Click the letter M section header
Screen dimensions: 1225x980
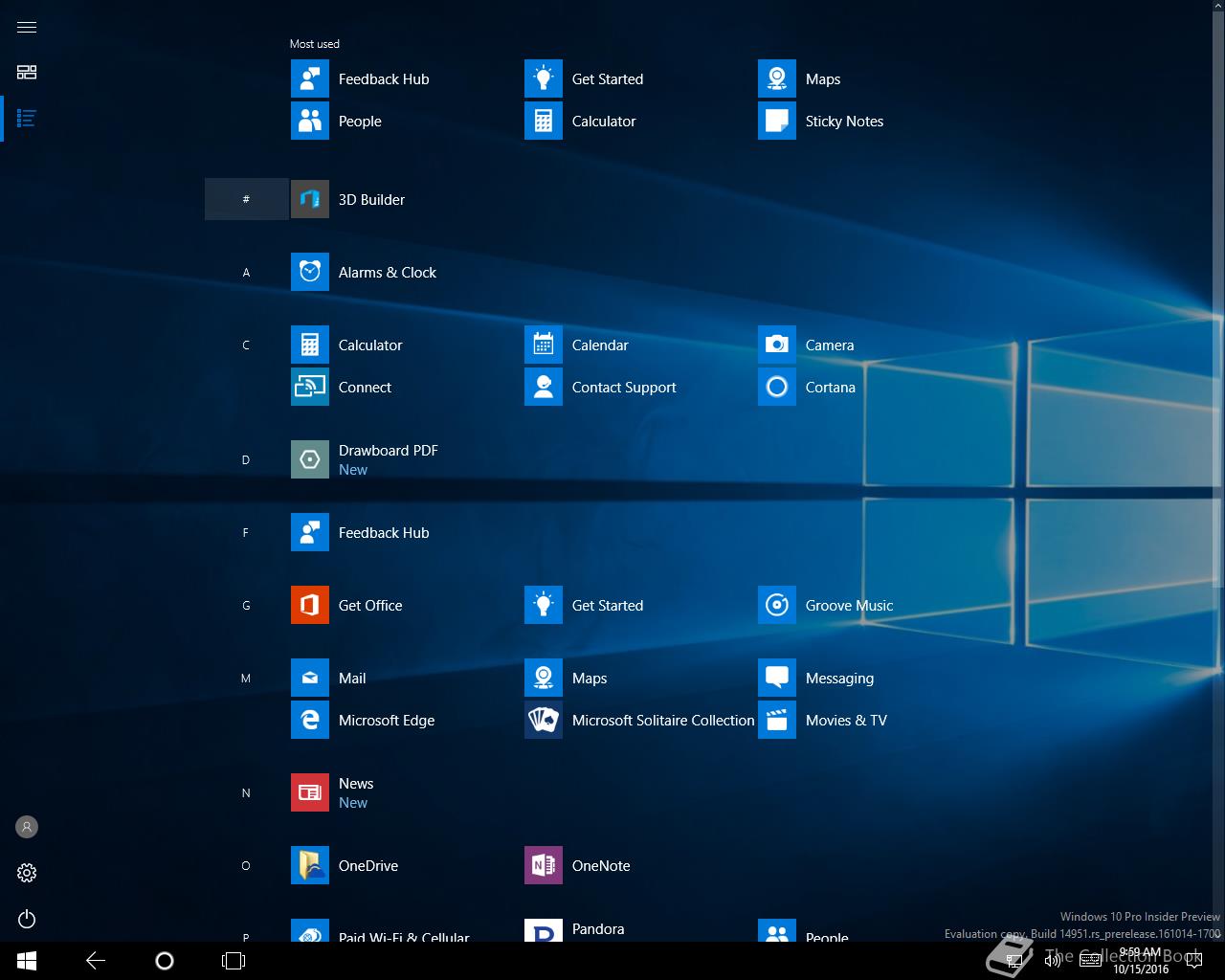click(x=246, y=678)
